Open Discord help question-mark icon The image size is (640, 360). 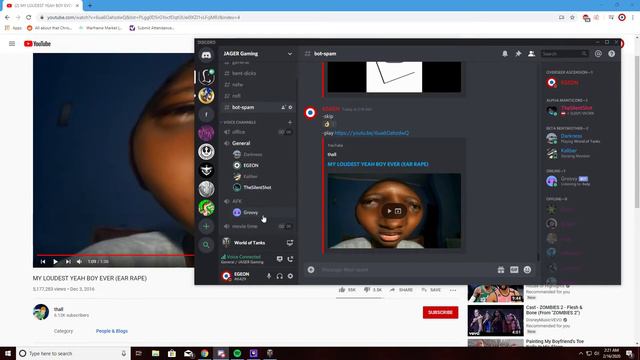point(611,53)
